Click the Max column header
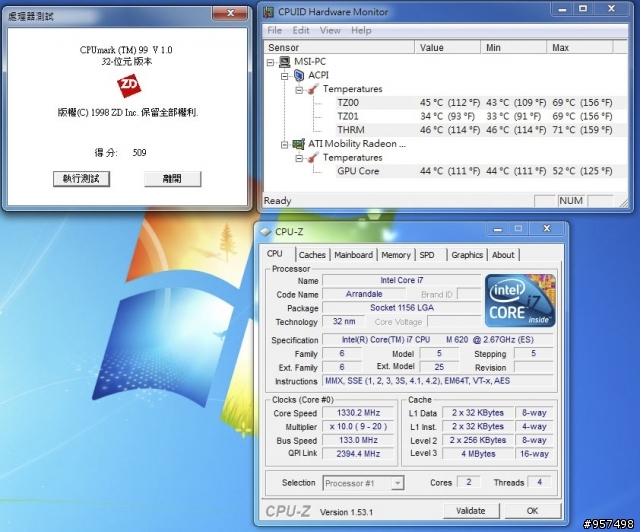Screen dimensions: 640x532 tap(580, 48)
